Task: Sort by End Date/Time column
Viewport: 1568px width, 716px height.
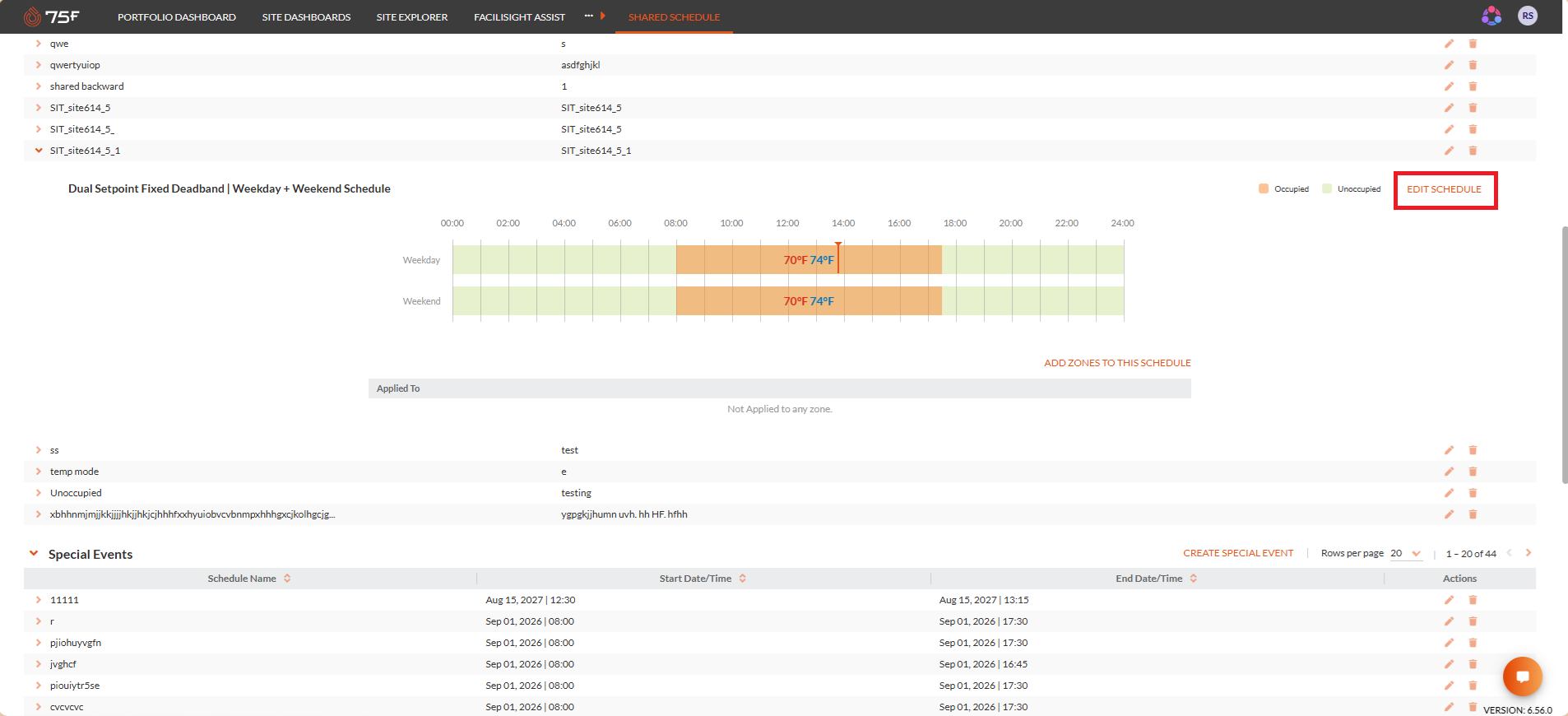Action: click(1193, 579)
